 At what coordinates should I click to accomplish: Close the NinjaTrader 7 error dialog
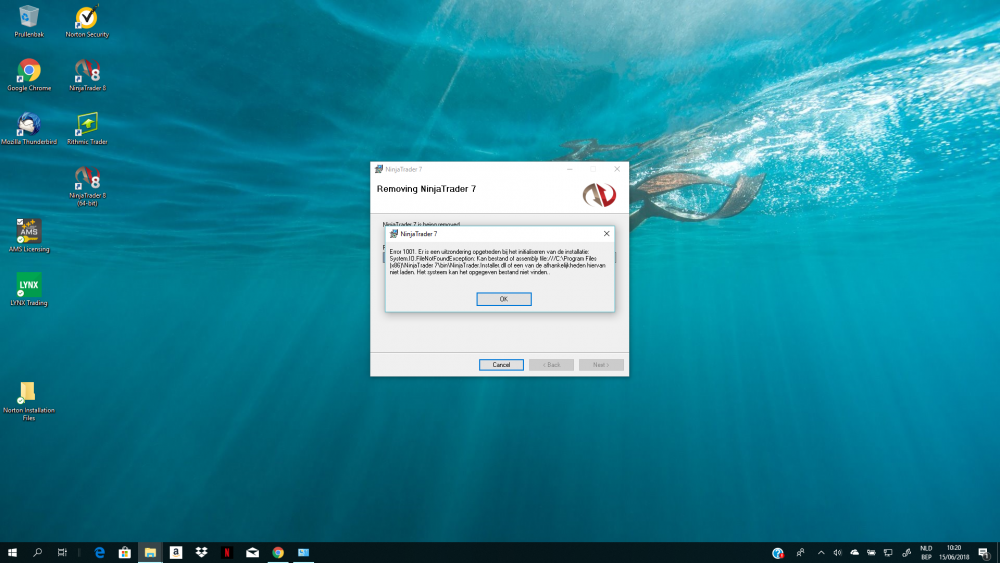606,233
